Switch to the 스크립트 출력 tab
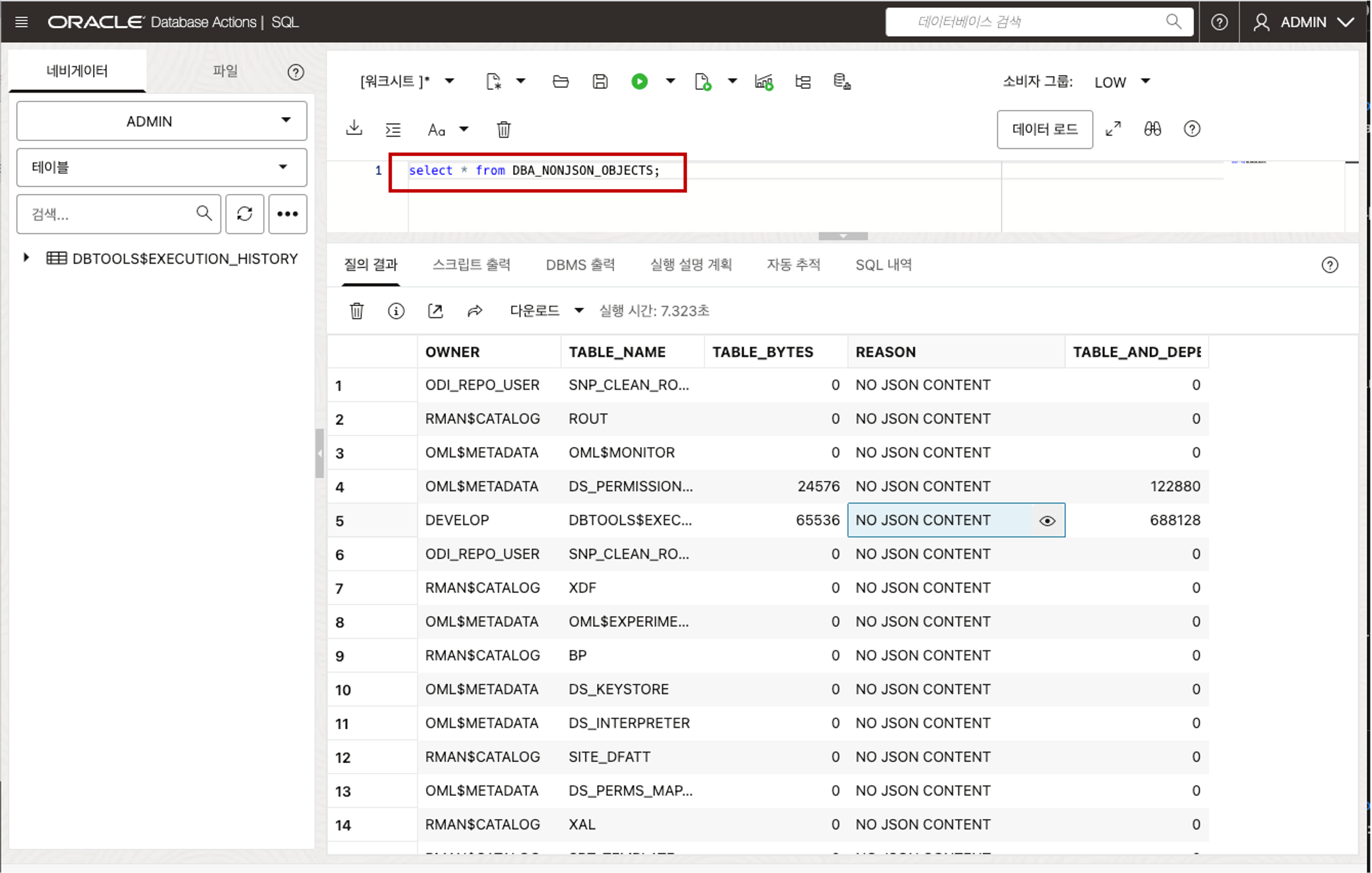 click(471, 264)
